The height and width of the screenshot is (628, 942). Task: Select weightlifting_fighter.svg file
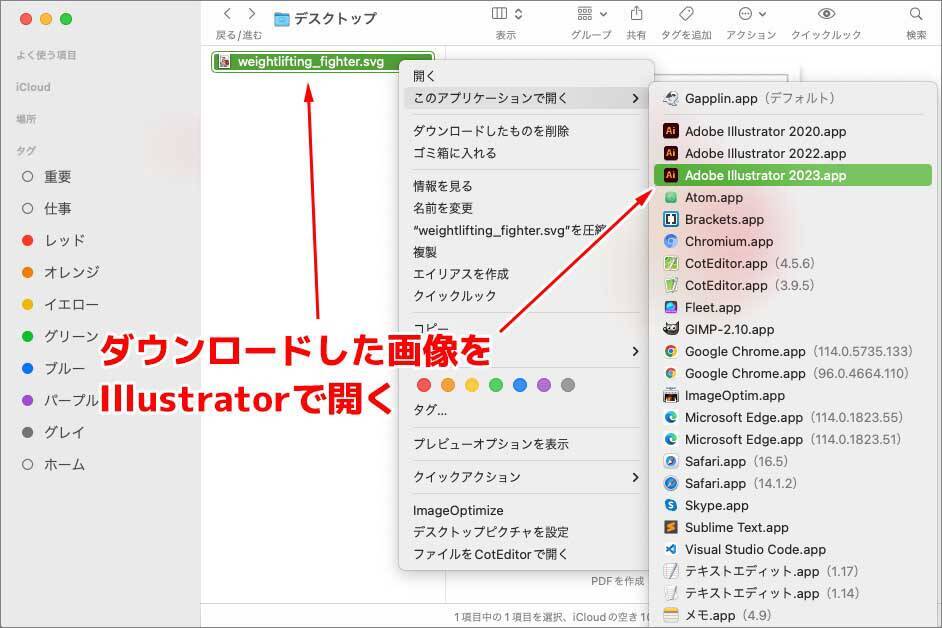[310, 62]
